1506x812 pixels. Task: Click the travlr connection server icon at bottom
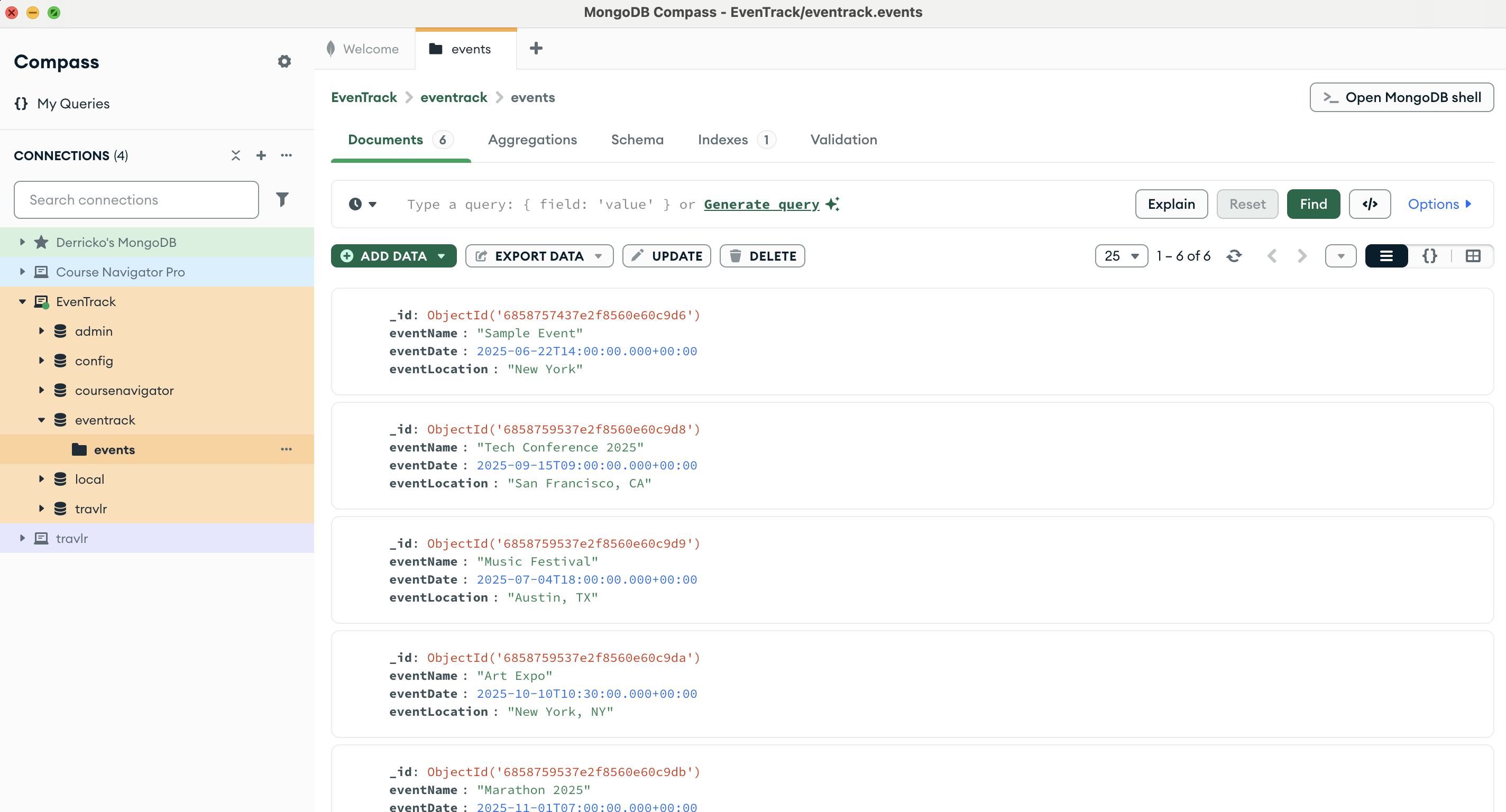pos(41,538)
